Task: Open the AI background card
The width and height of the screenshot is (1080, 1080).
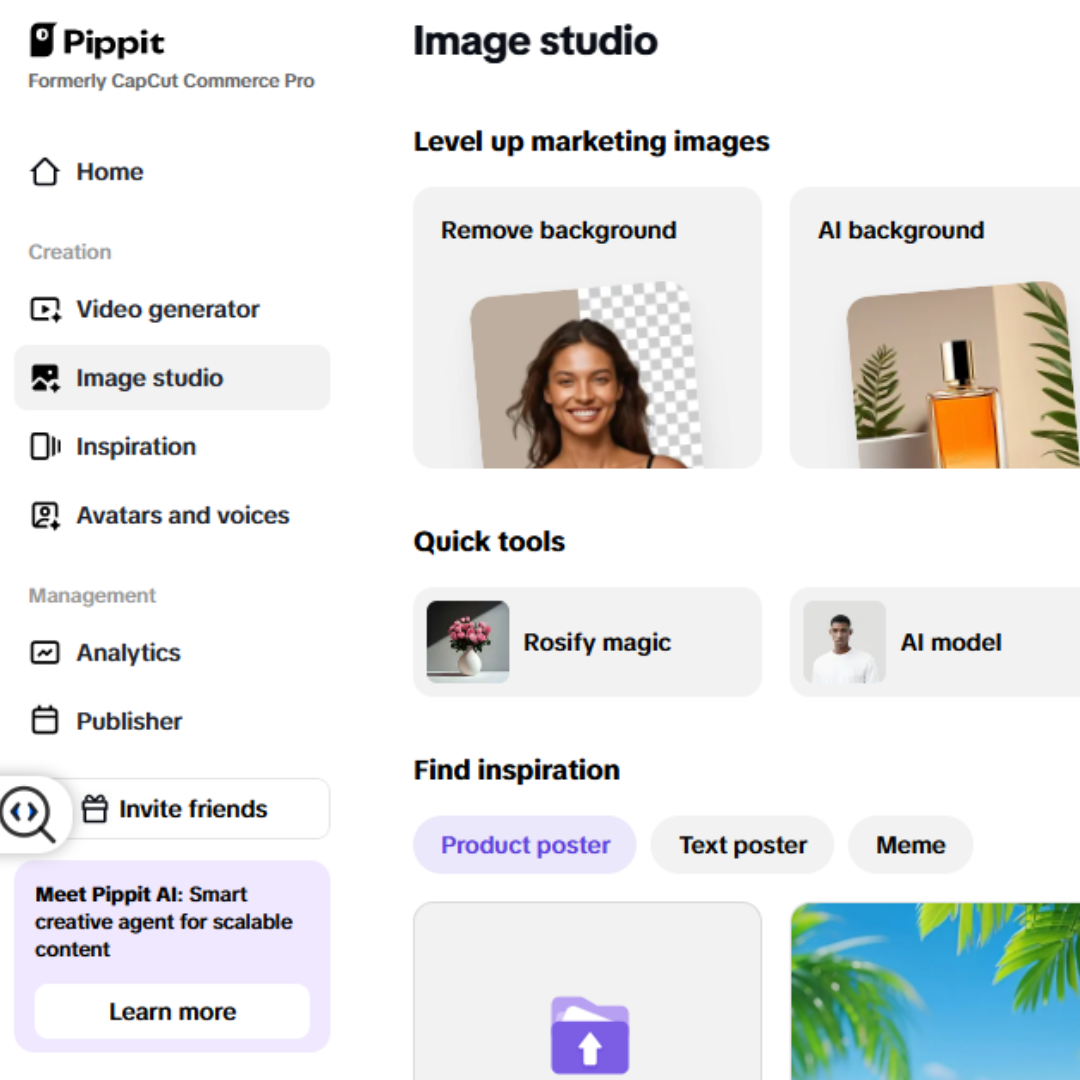Action: (x=935, y=328)
